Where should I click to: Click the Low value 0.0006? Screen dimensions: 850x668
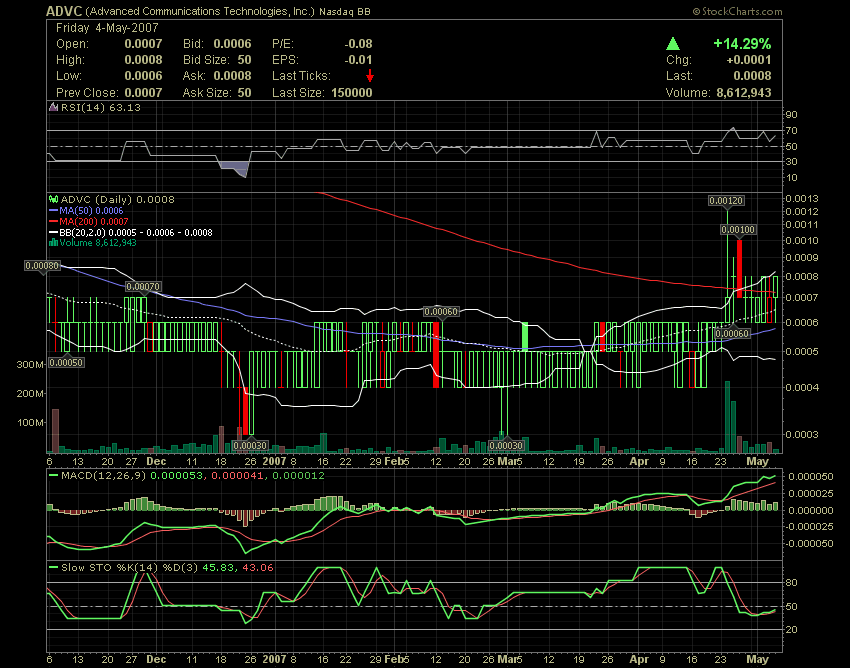pos(143,76)
